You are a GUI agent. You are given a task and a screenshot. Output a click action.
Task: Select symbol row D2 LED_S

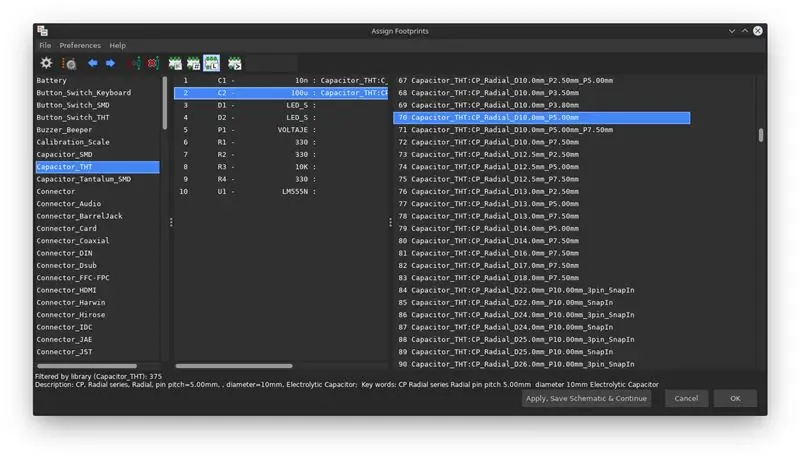281,117
